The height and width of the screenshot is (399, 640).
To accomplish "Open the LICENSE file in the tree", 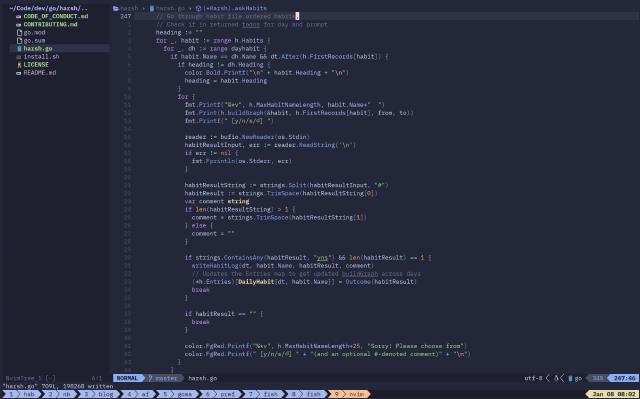I will pyautogui.click(x=36, y=64).
